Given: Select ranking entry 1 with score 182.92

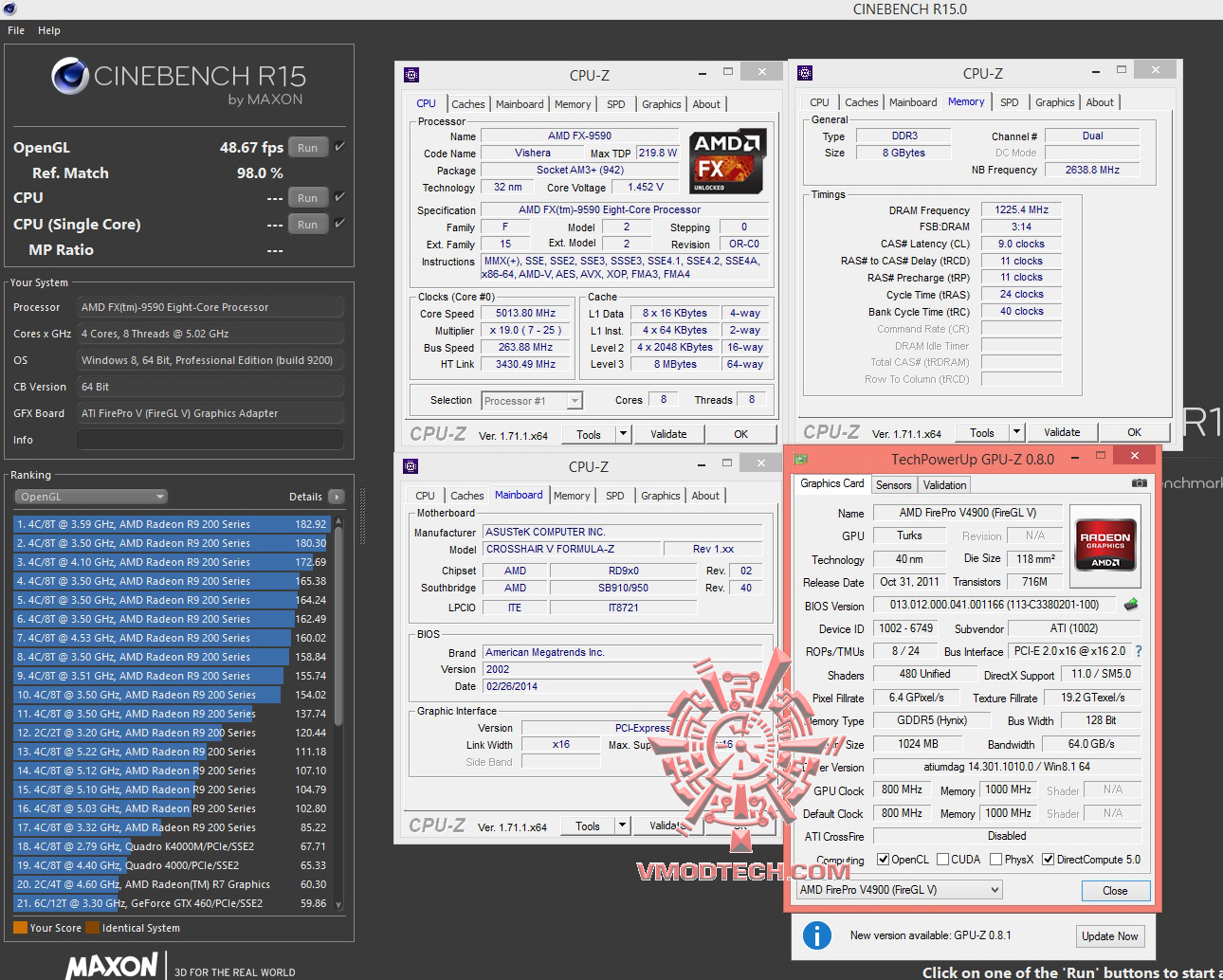Looking at the screenshot, I should point(172,524).
